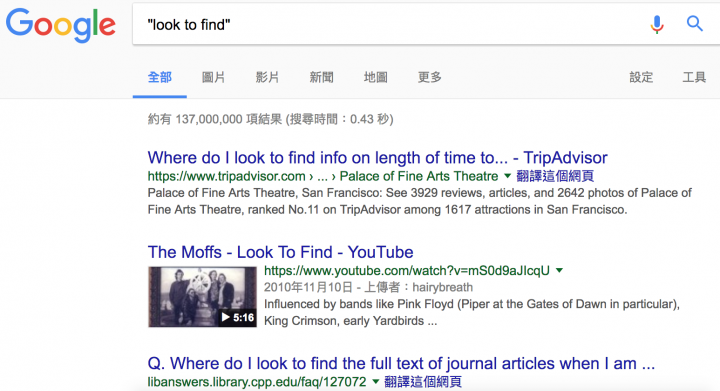Viewport: 720px width, 391px height.
Task: Open the 更多 more menu
Action: [429, 77]
